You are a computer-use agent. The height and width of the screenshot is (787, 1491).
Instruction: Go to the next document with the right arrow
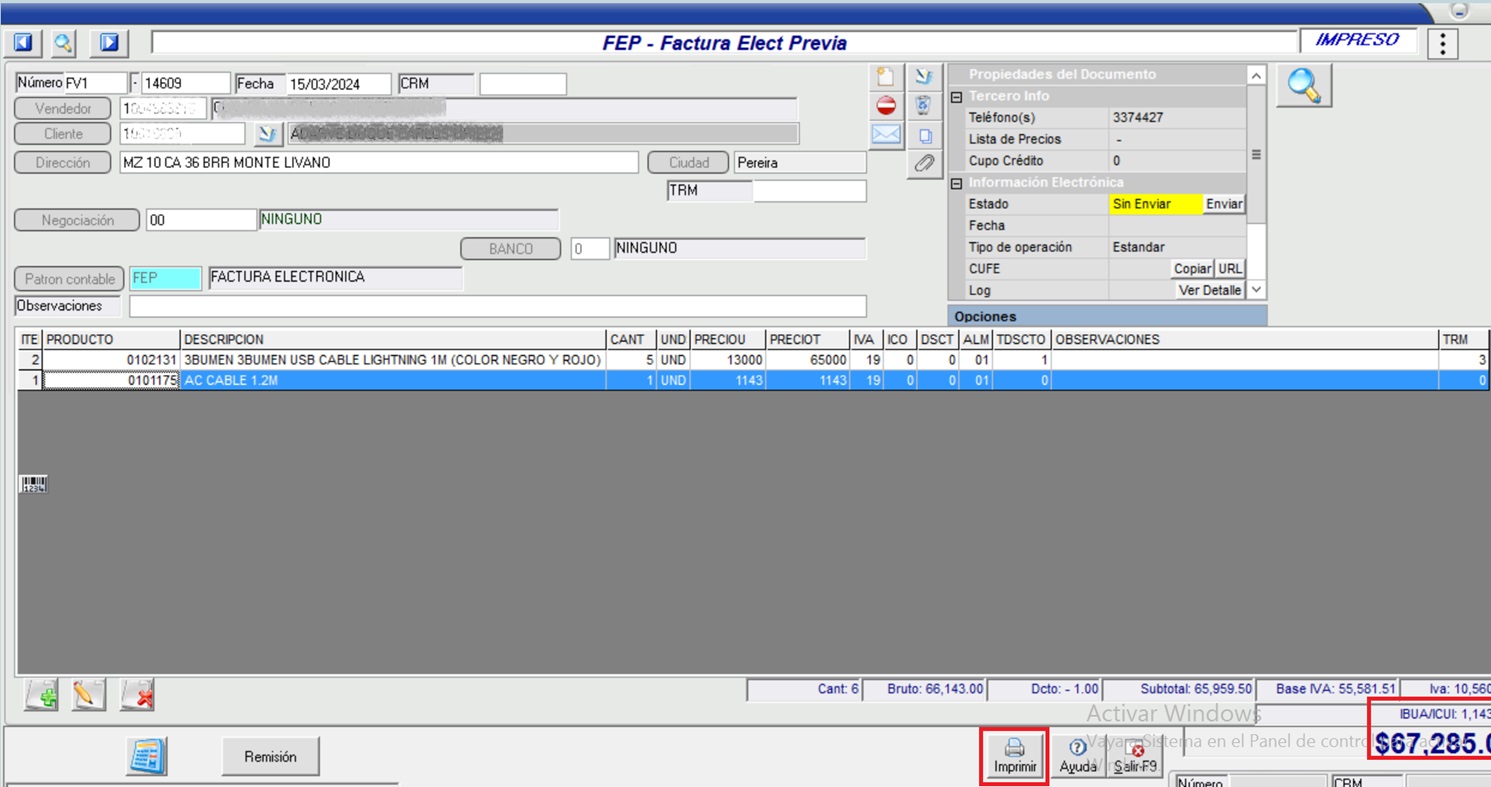(x=109, y=43)
